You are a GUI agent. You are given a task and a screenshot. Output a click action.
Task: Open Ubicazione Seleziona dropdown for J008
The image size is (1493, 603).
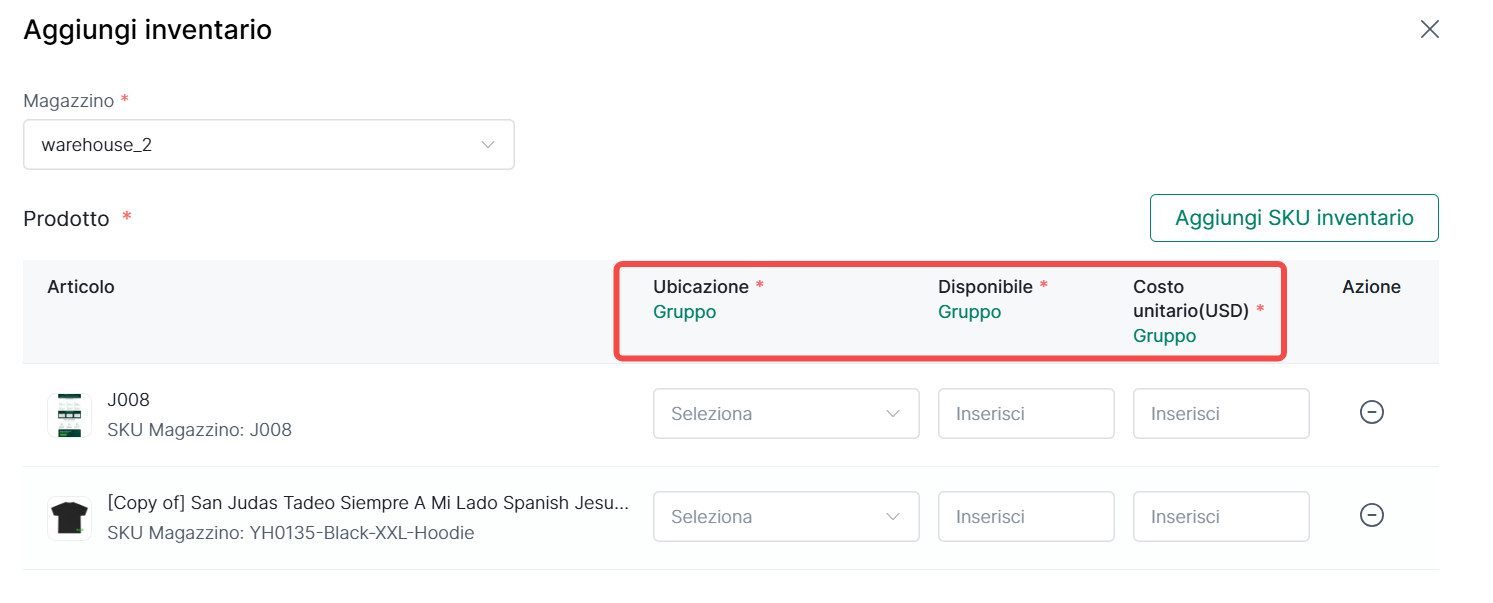pos(785,413)
